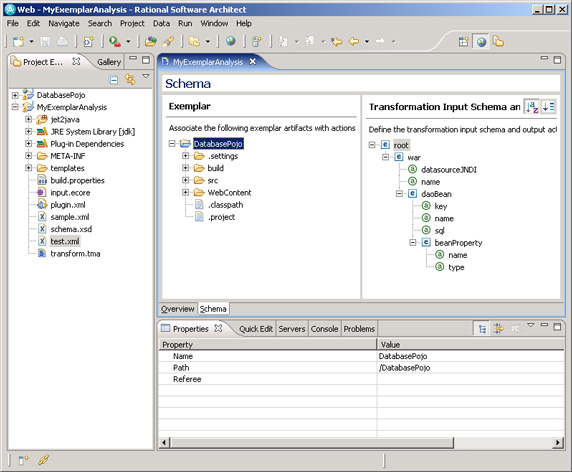The width and height of the screenshot is (572, 472).
Task: Click the Run toolbar icon
Action: pyautogui.click(x=115, y=42)
